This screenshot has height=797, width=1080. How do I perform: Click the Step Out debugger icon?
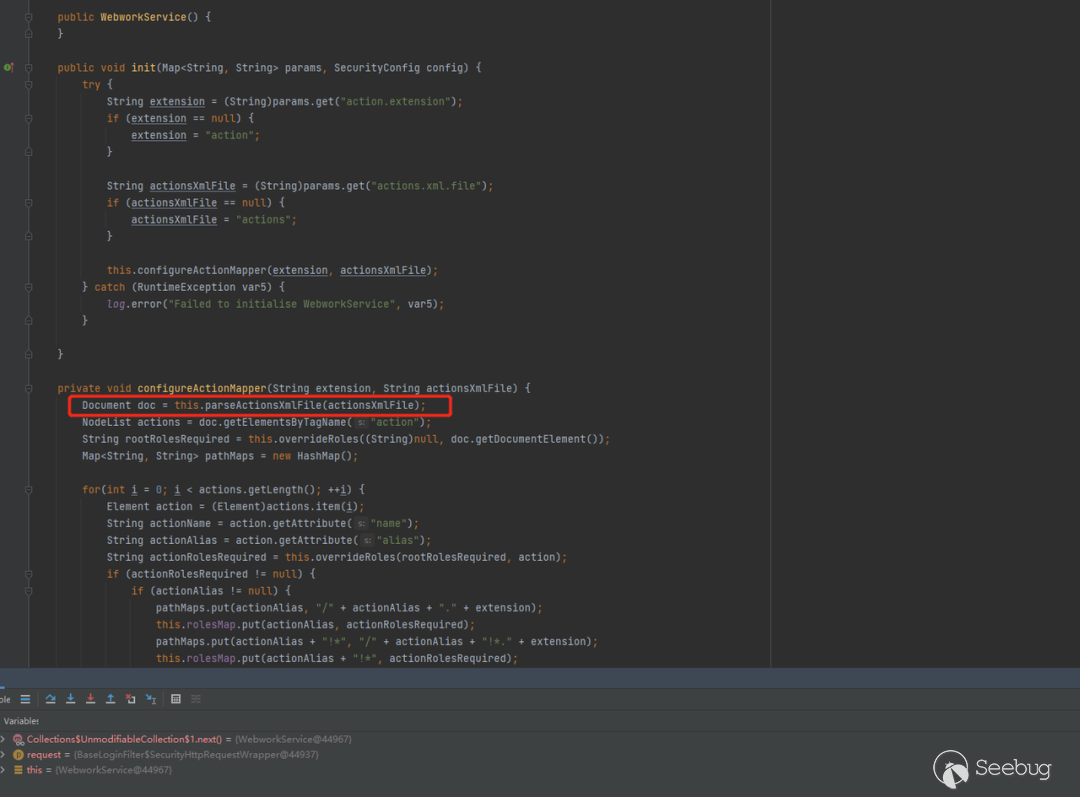(111, 699)
